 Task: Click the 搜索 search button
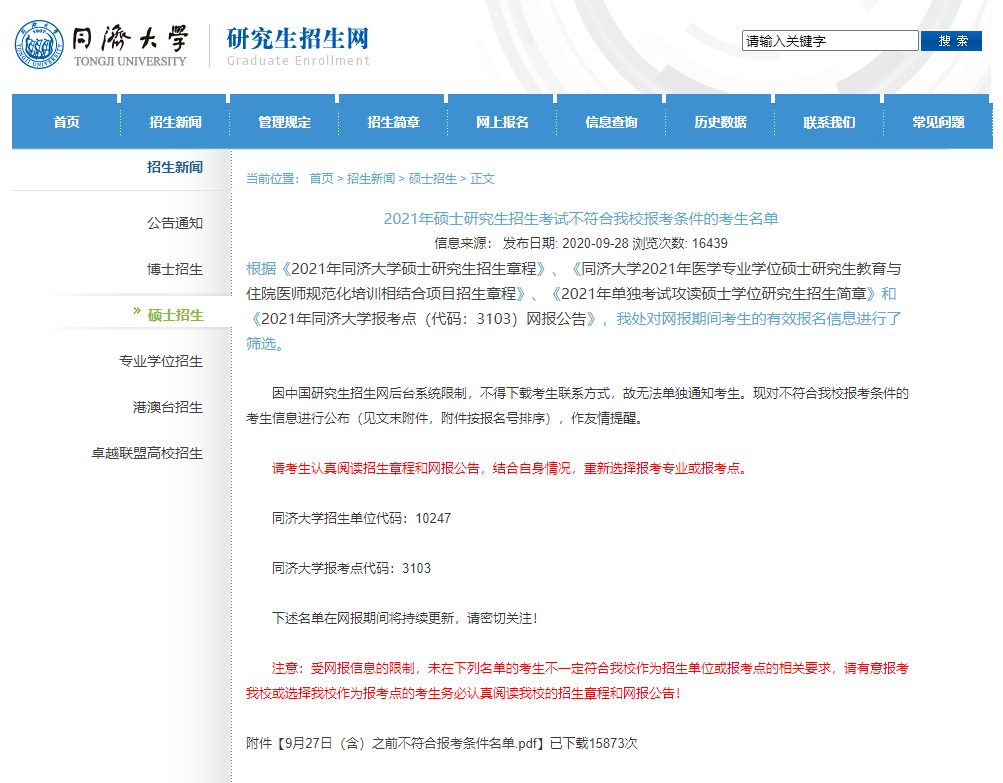coord(951,41)
